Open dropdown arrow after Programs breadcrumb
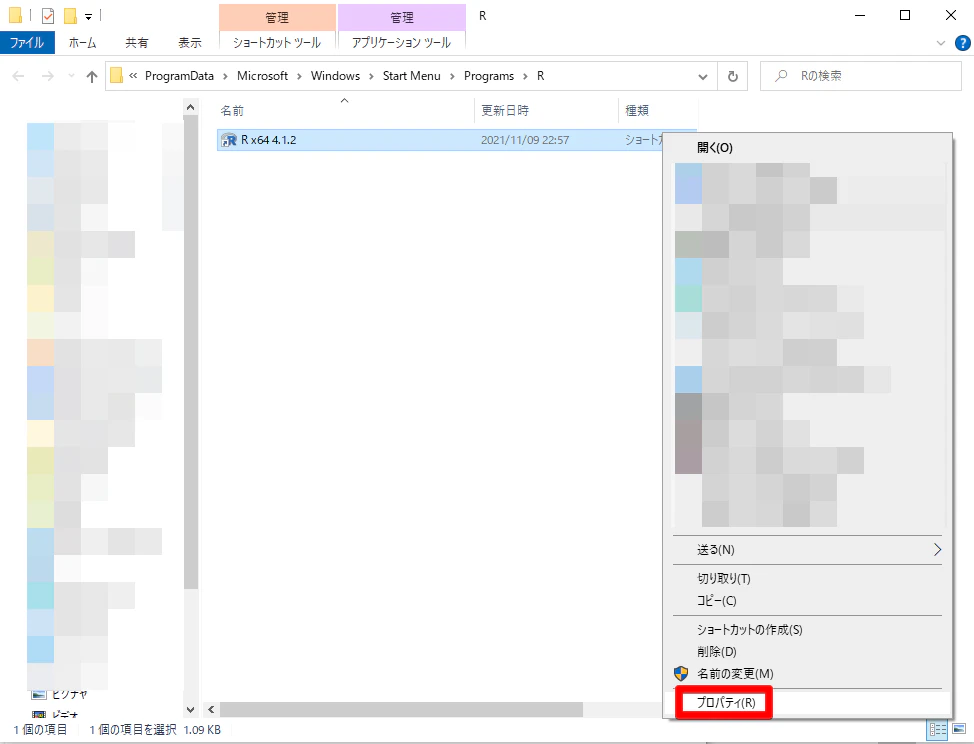Screen dimensions: 974x744 tap(525, 76)
